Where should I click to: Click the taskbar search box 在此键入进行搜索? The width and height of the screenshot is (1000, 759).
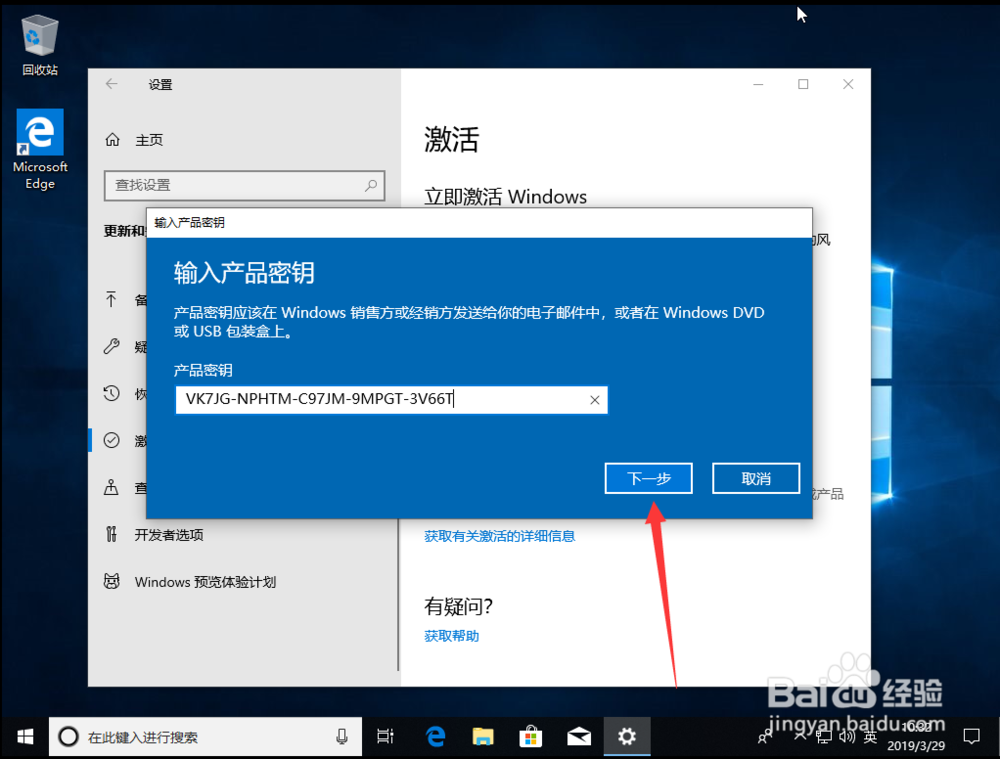click(x=205, y=737)
